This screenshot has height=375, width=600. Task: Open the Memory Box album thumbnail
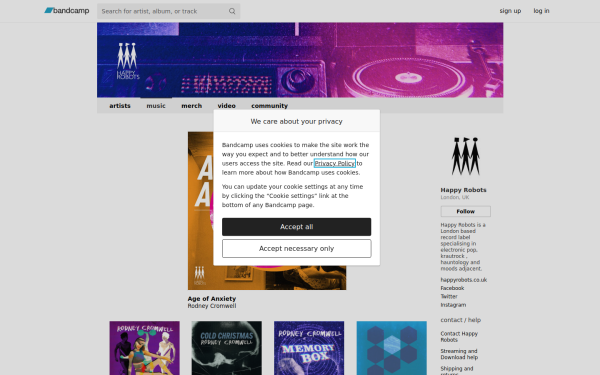(309, 348)
